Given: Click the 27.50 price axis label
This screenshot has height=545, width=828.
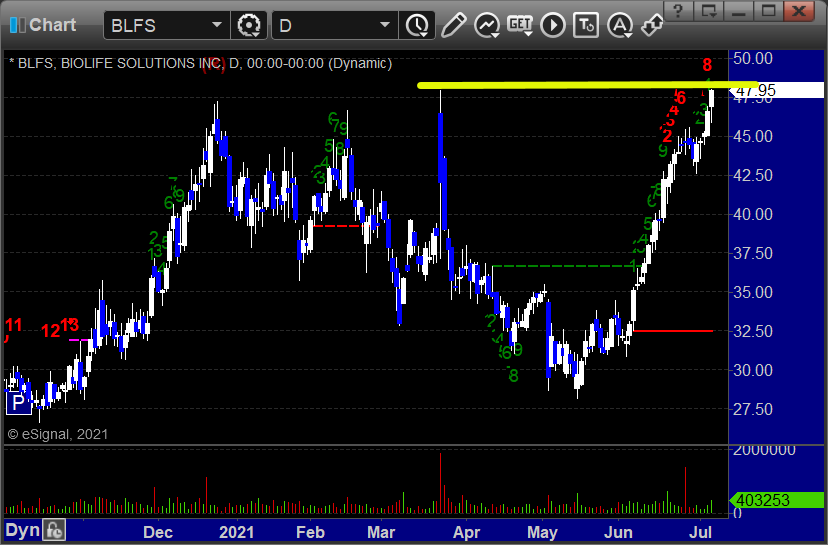Looking at the screenshot, I should tap(753, 409).
